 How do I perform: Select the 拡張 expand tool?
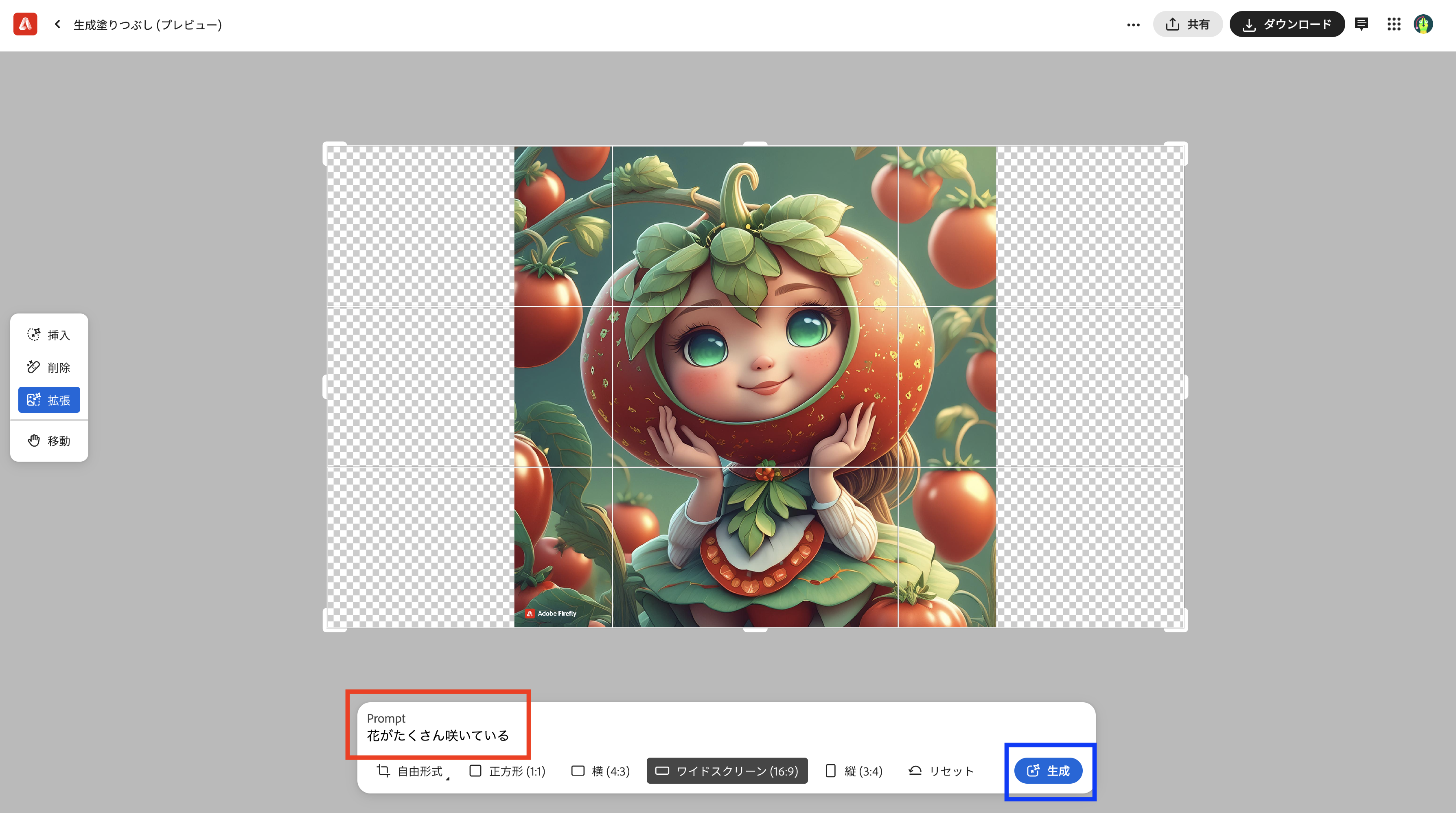(x=49, y=400)
